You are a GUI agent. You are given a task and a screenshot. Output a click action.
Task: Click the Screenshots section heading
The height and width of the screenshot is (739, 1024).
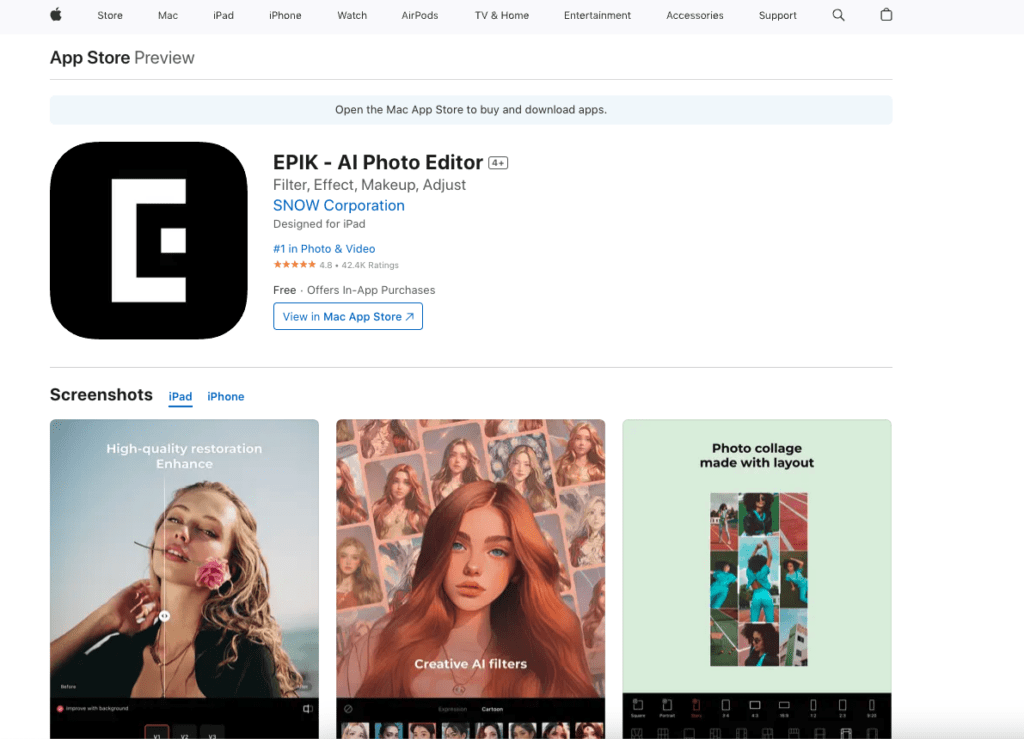point(101,395)
